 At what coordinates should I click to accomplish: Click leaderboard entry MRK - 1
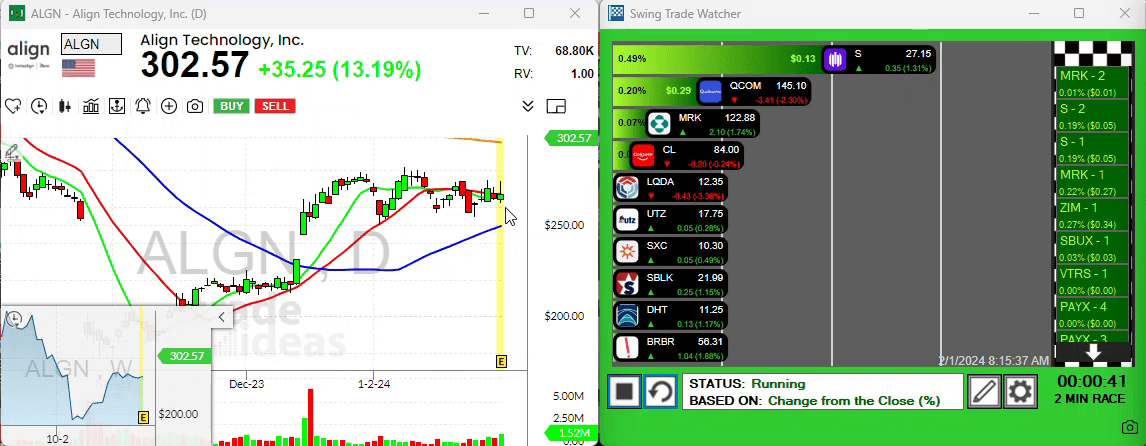[1093, 182]
